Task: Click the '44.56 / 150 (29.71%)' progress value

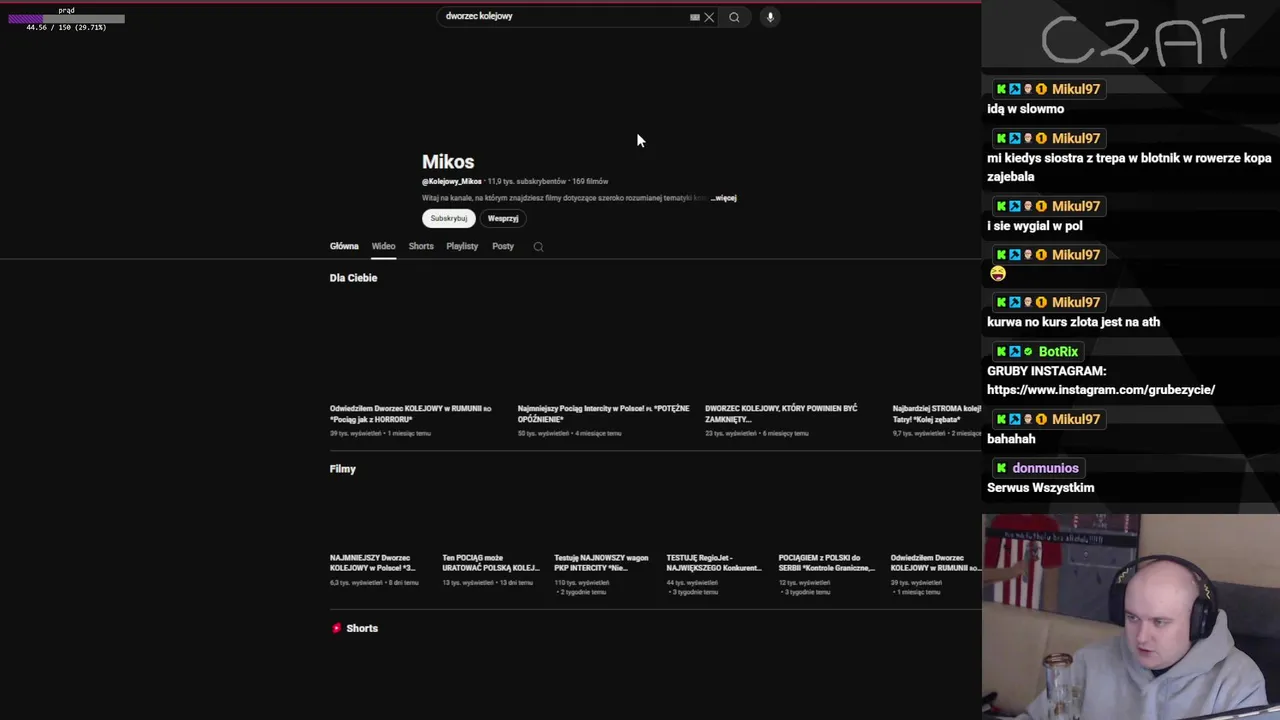Action: [66, 28]
